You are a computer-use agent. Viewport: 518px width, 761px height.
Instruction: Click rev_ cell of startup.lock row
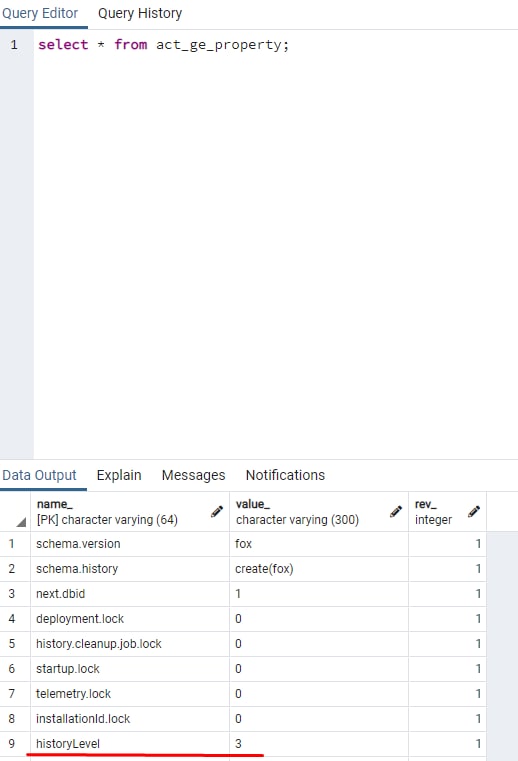447,669
